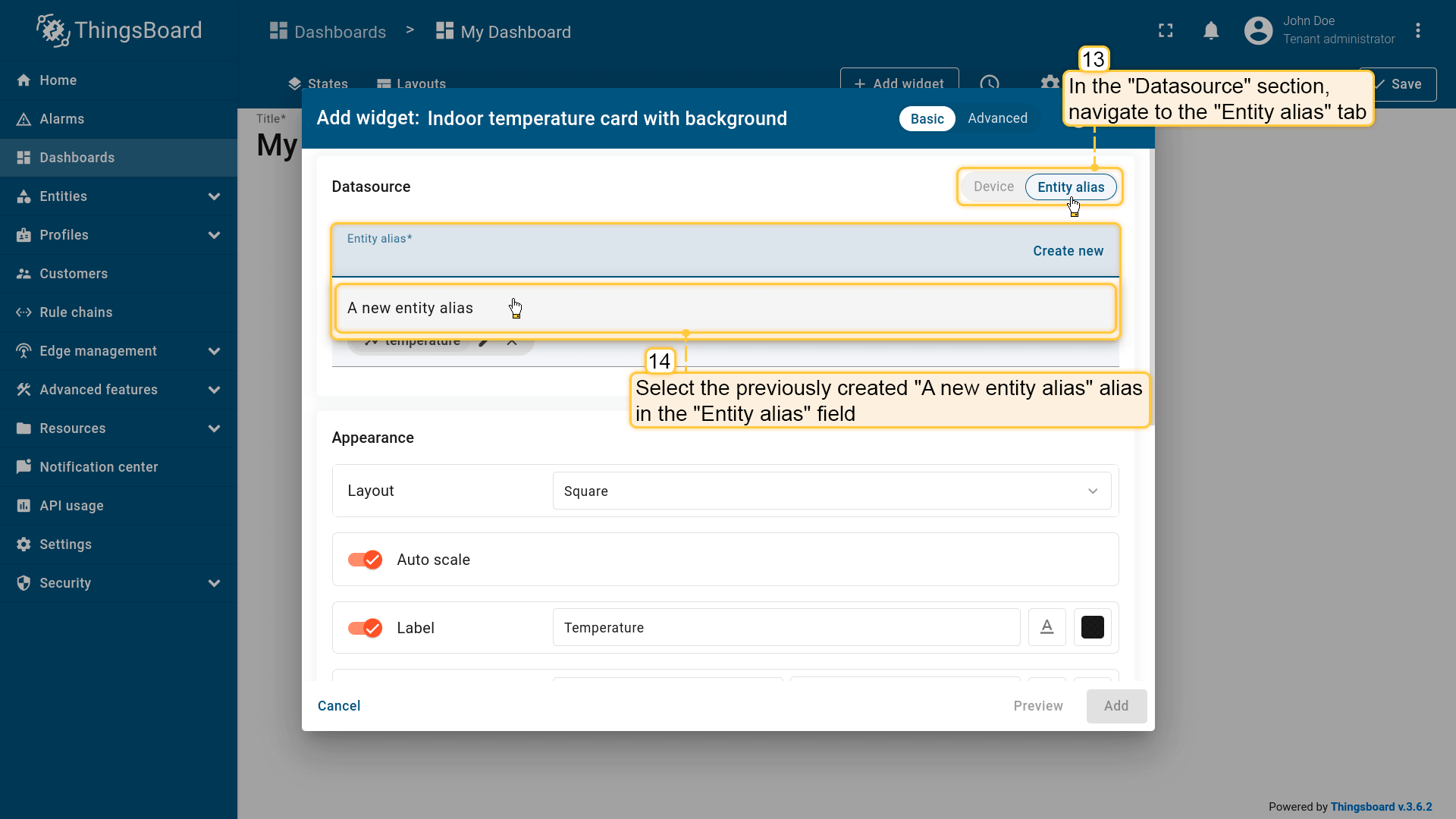Image resolution: width=1456 pixels, height=819 pixels.
Task: Disable the Auto scale toggle
Action: (365, 560)
